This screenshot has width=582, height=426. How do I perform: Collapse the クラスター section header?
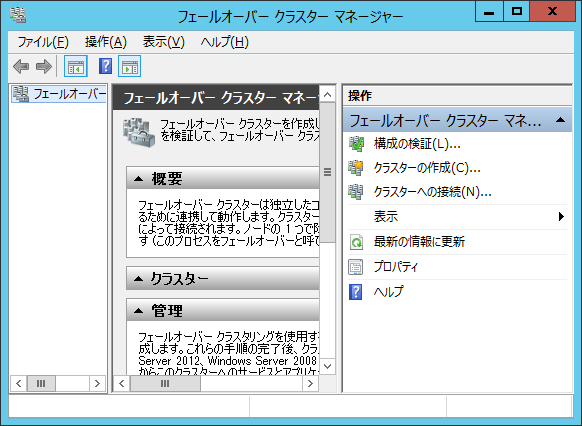pyautogui.click(x=138, y=278)
